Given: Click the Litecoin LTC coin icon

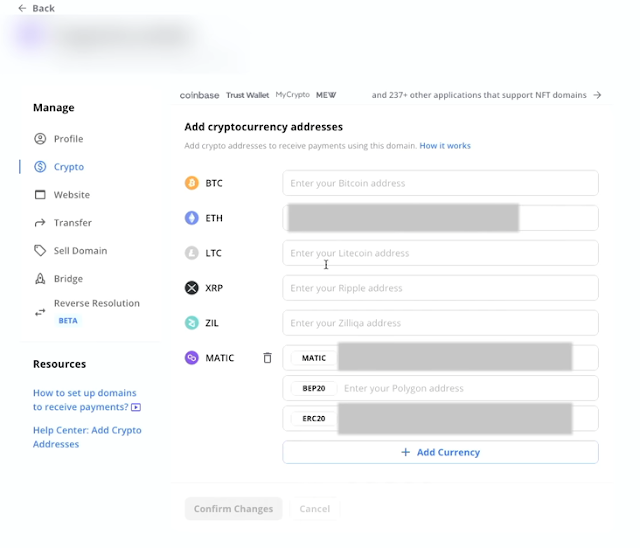Looking at the screenshot, I should click(x=192, y=253).
